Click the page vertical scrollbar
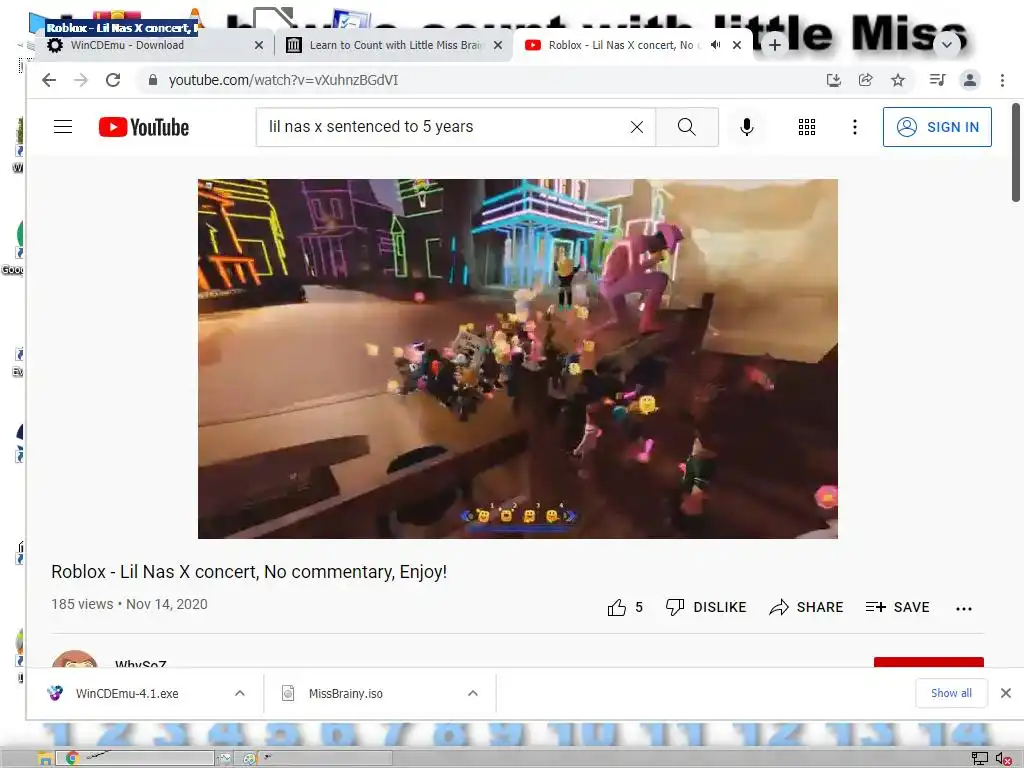This screenshot has height=768, width=1024. (1016, 152)
